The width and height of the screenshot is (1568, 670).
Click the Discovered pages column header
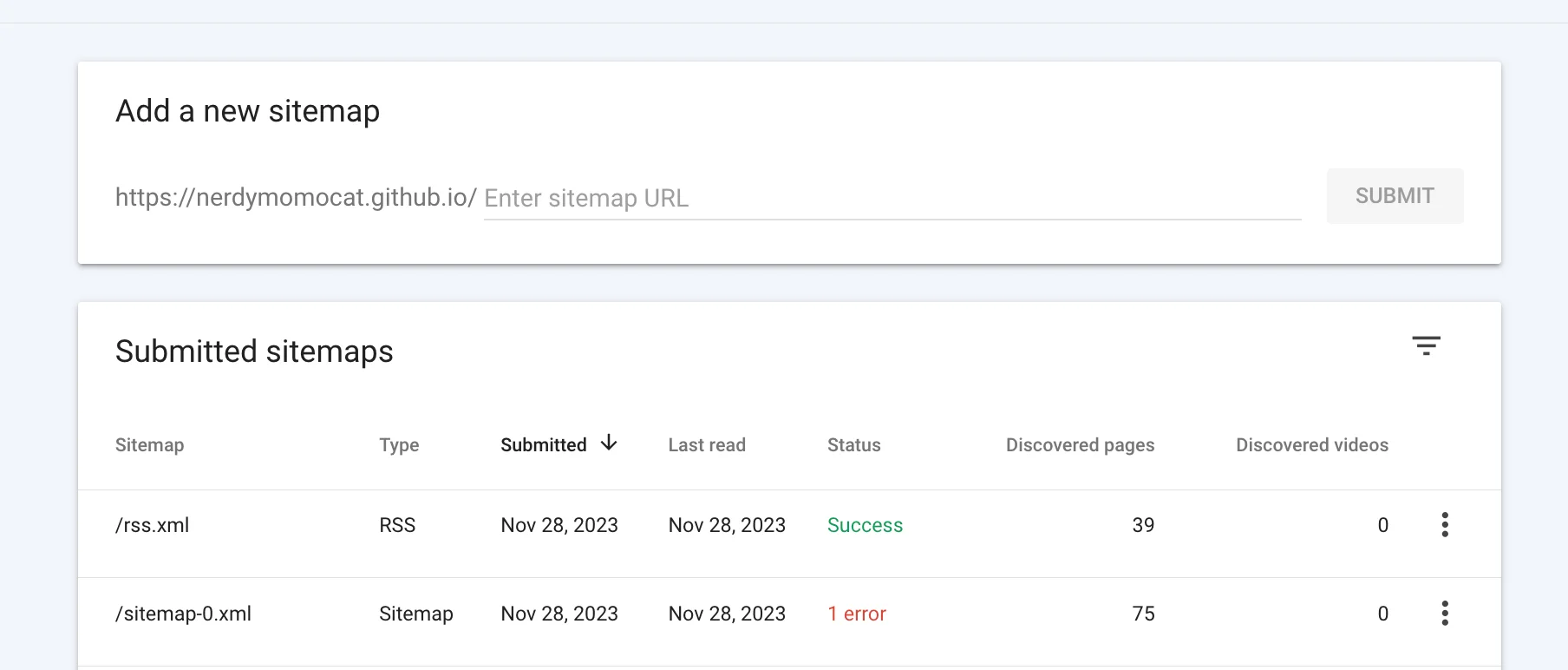coord(1080,445)
